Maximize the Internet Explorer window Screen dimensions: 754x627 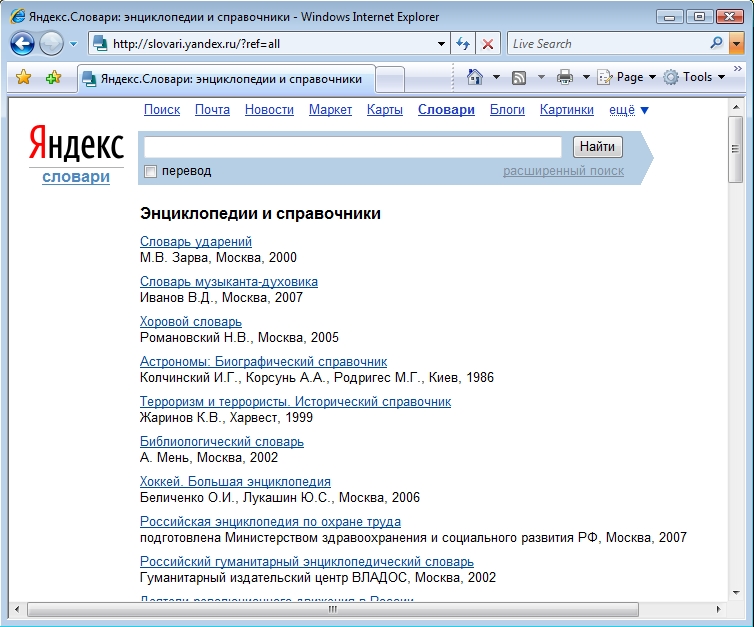(x=699, y=17)
